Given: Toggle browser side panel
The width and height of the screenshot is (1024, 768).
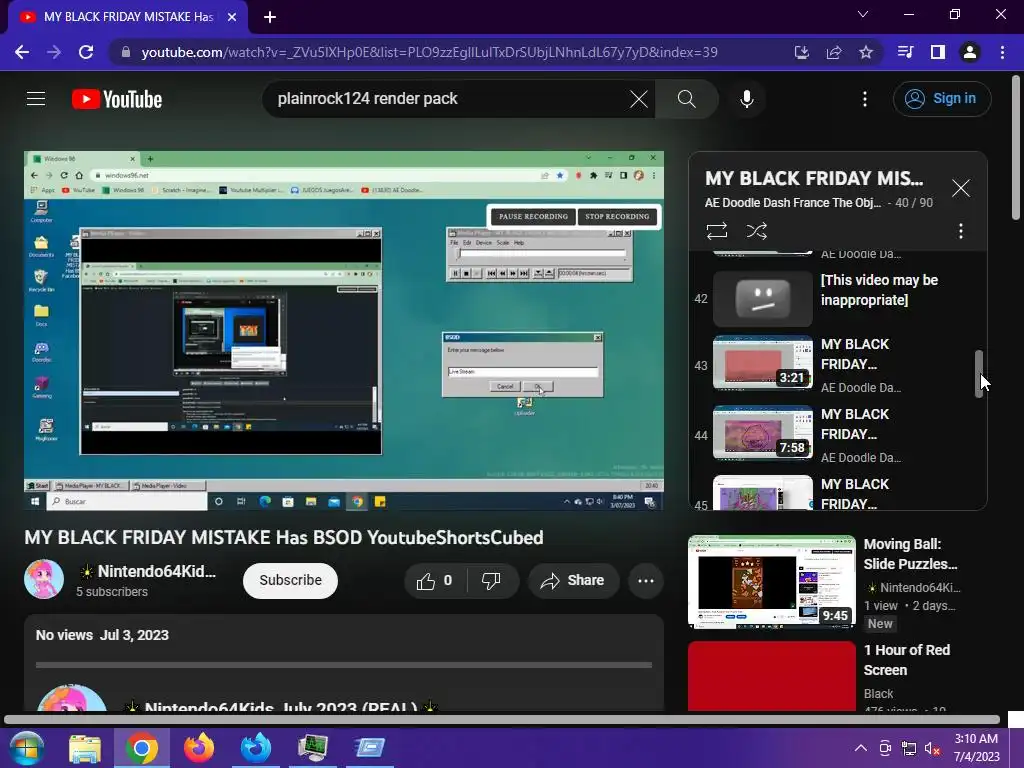Looking at the screenshot, I should [x=938, y=52].
